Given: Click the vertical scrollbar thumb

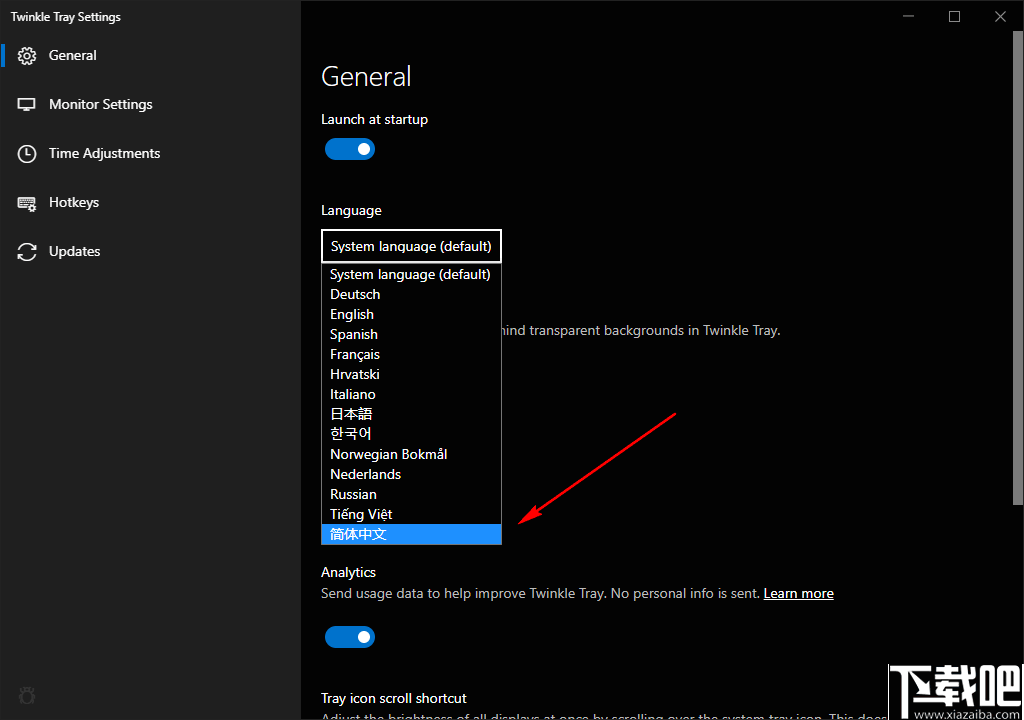Looking at the screenshot, I should point(1017,268).
